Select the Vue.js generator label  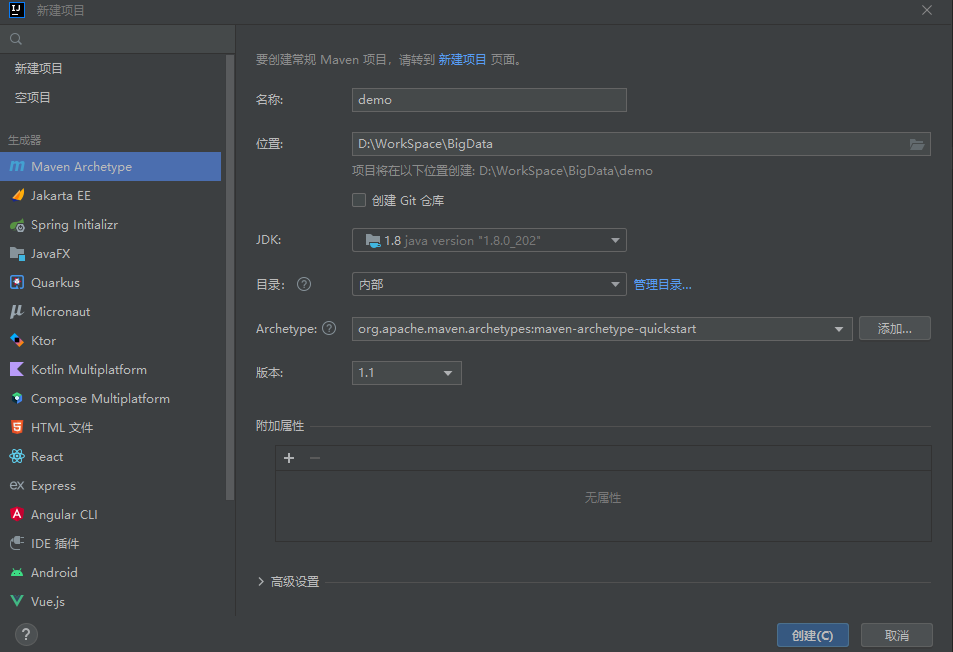48,602
